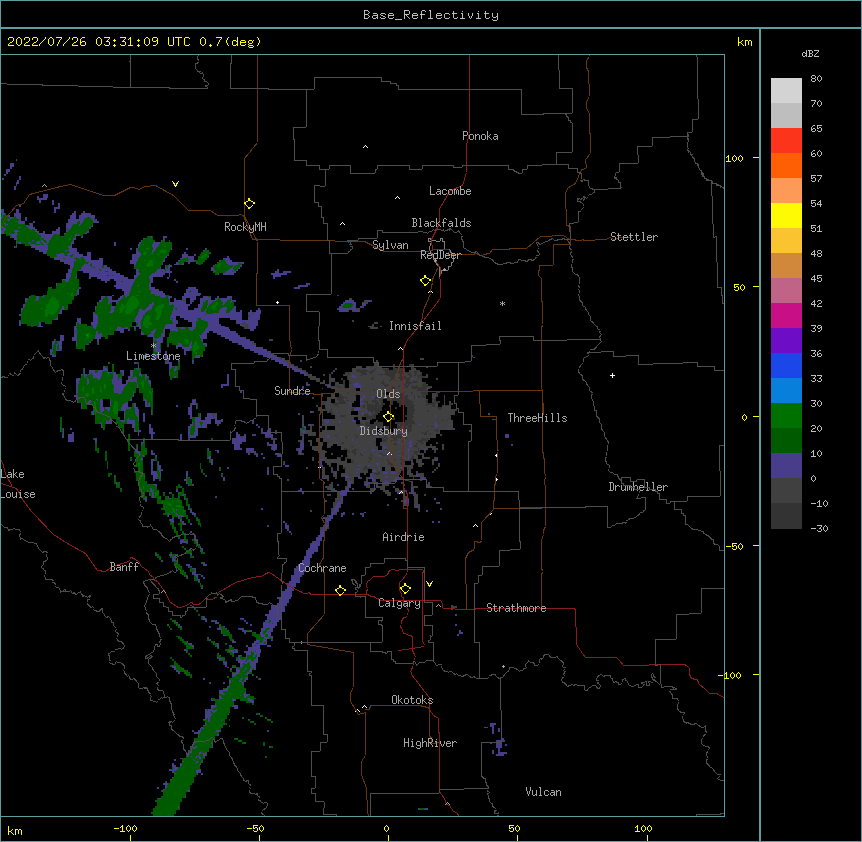Select the Airdrie city label
This screenshot has width=862, height=842.
[x=404, y=537]
